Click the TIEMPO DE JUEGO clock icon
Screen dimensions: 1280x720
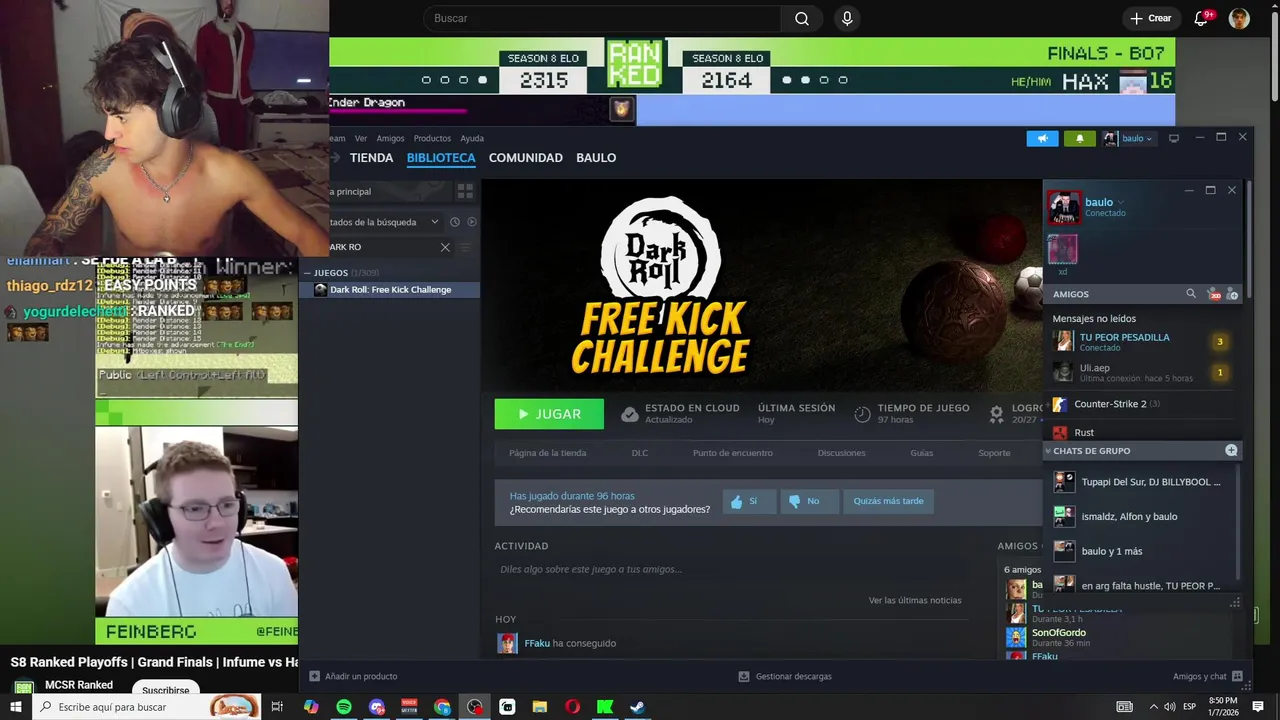(x=862, y=414)
